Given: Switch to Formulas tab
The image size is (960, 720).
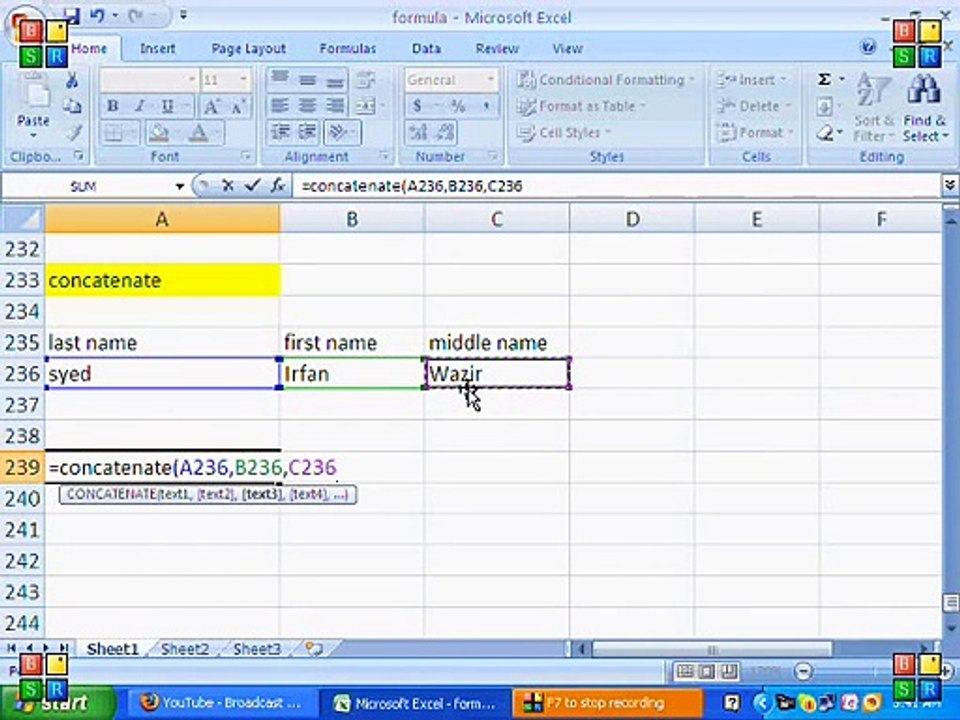Looking at the screenshot, I should pos(348,48).
